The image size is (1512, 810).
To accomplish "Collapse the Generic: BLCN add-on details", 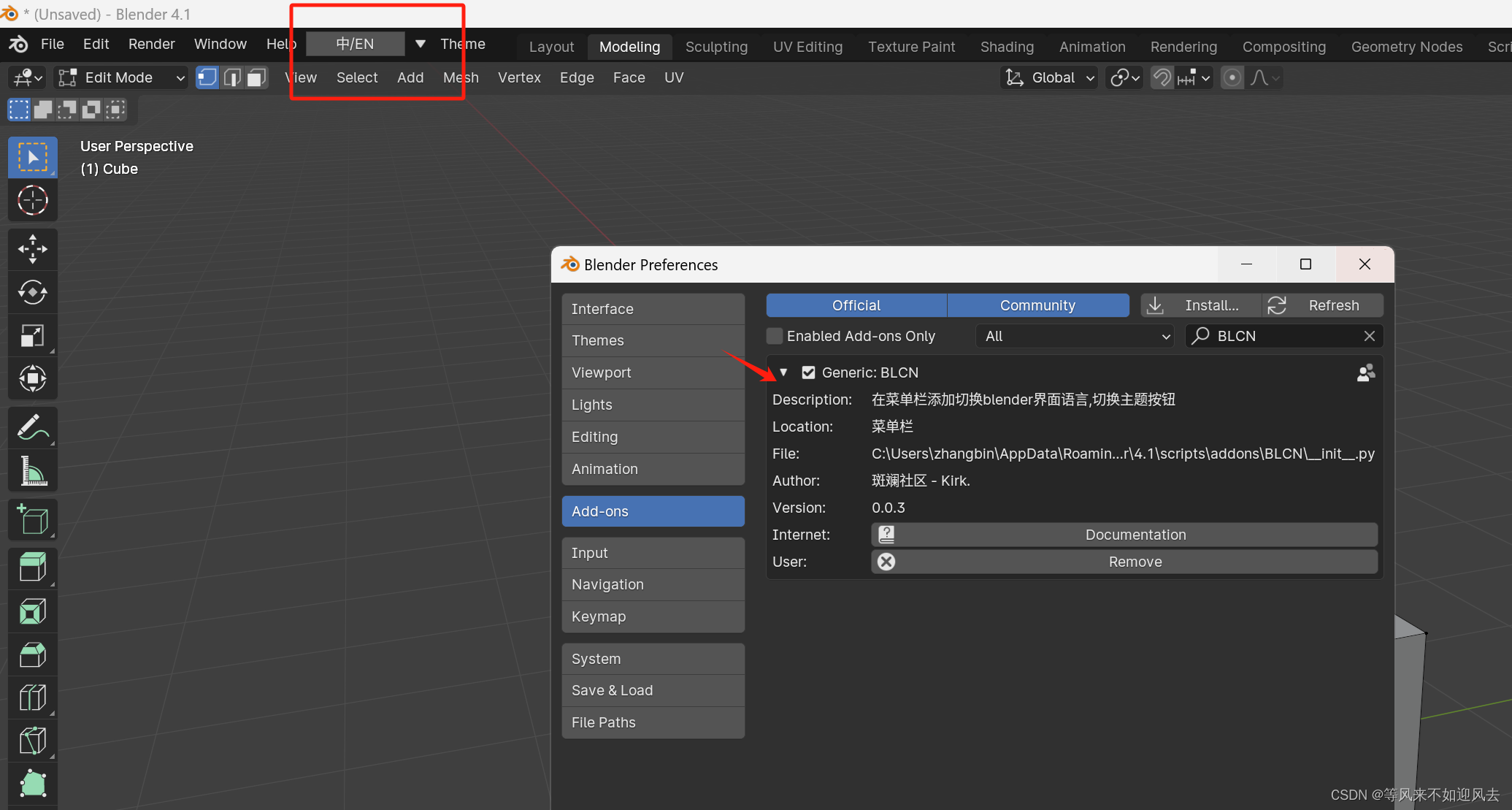I will pos(783,372).
